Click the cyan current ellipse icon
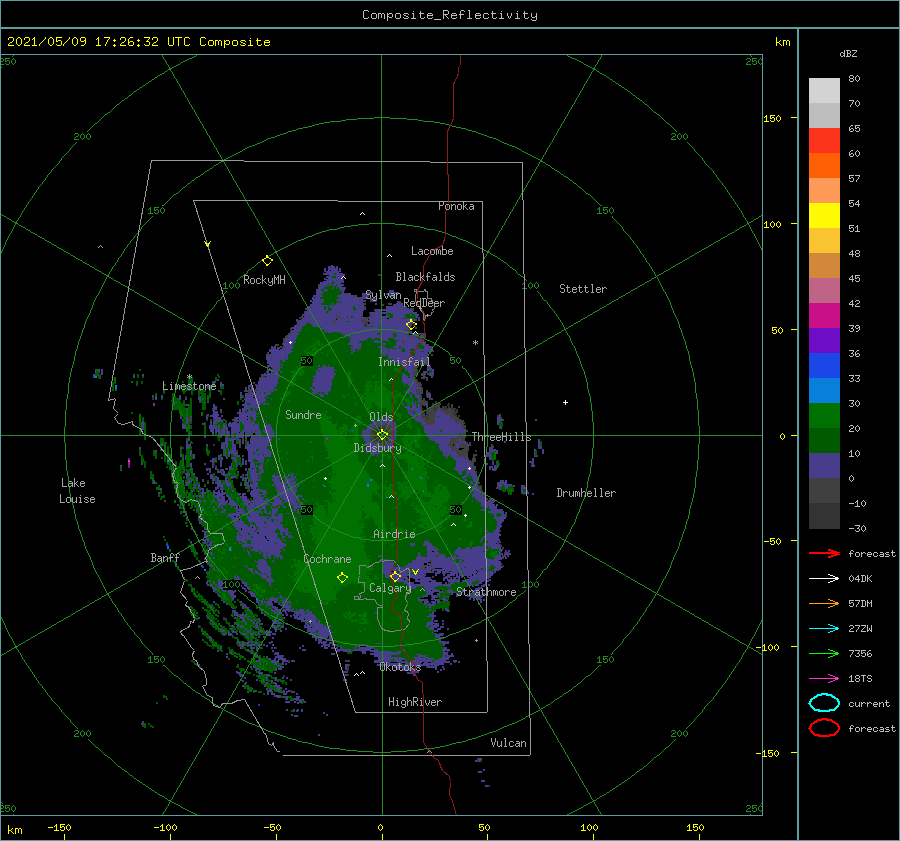 tap(824, 703)
